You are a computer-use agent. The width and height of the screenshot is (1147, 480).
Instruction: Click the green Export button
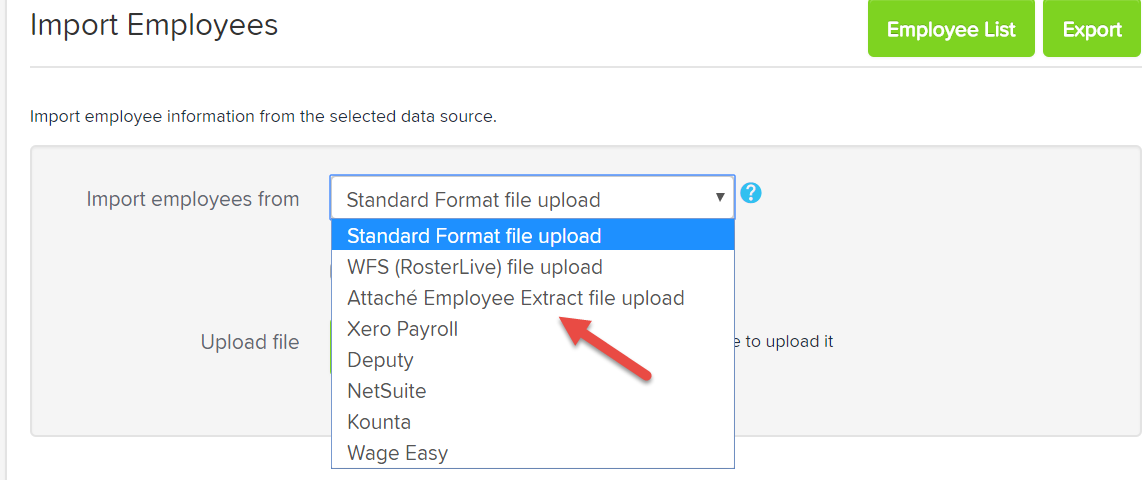coord(1092,29)
